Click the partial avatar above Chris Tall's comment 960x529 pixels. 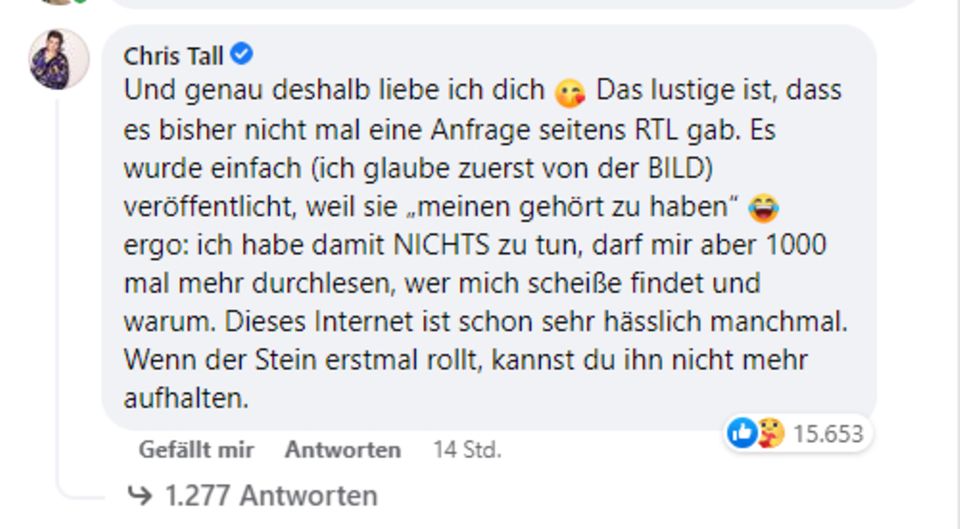pyautogui.click(x=58, y=2)
